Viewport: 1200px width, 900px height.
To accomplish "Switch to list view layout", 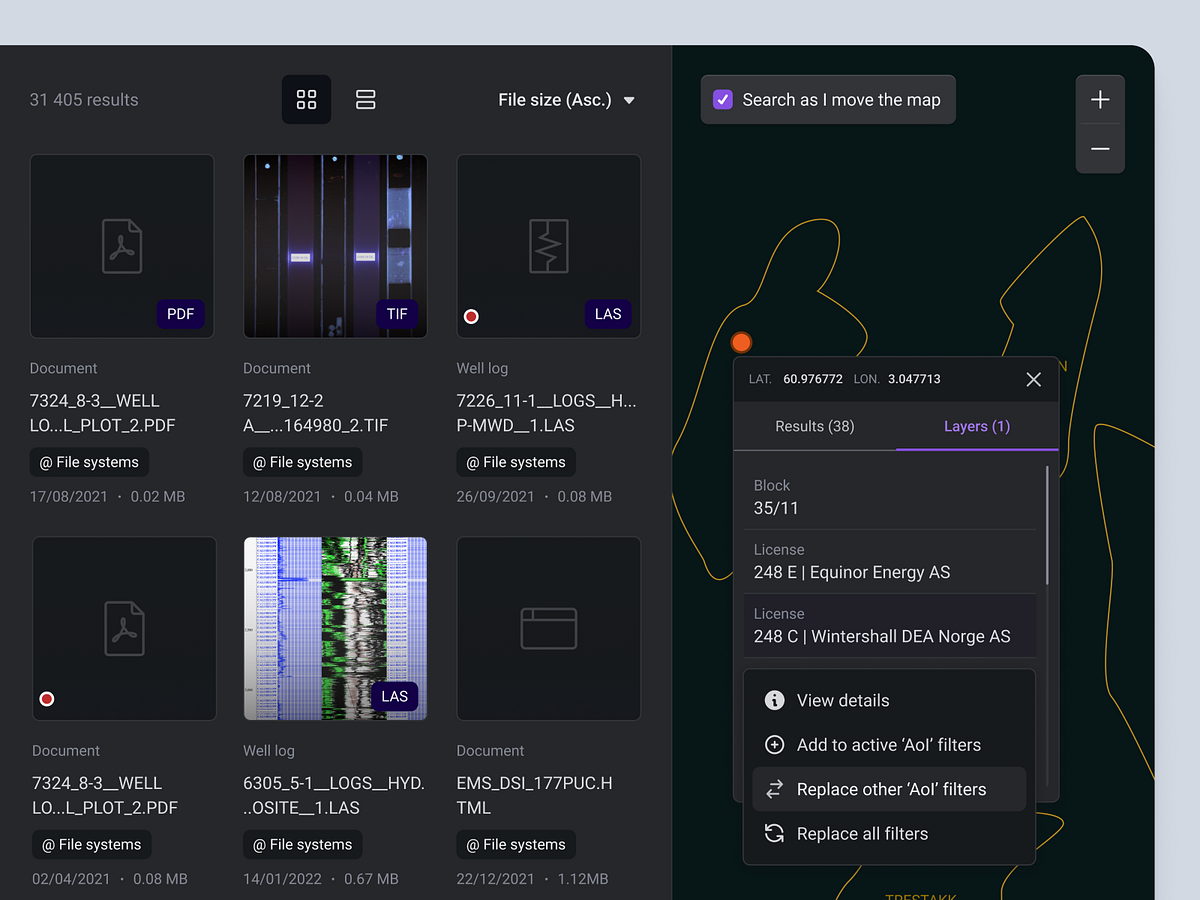I will coord(365,99).
